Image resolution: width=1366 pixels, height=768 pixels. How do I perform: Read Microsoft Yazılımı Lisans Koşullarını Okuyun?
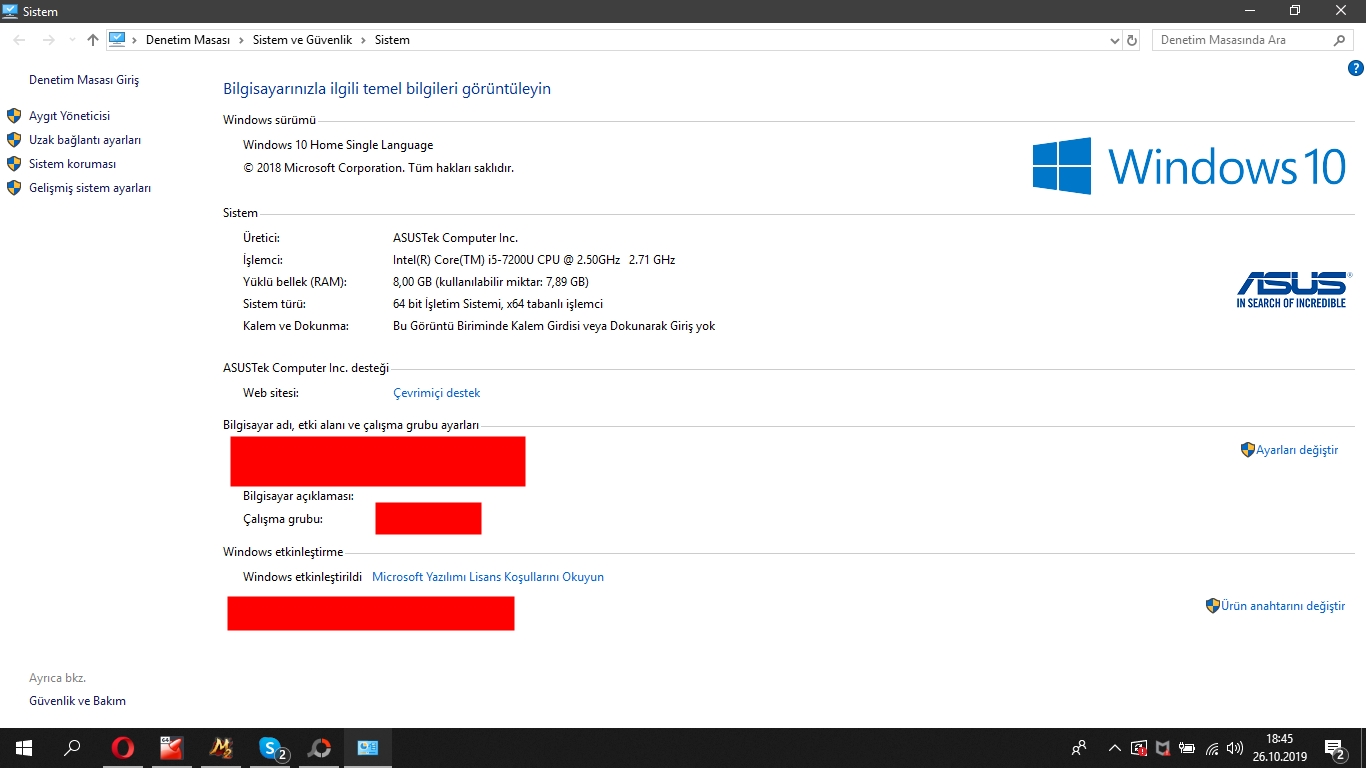(x=488, y=577)
